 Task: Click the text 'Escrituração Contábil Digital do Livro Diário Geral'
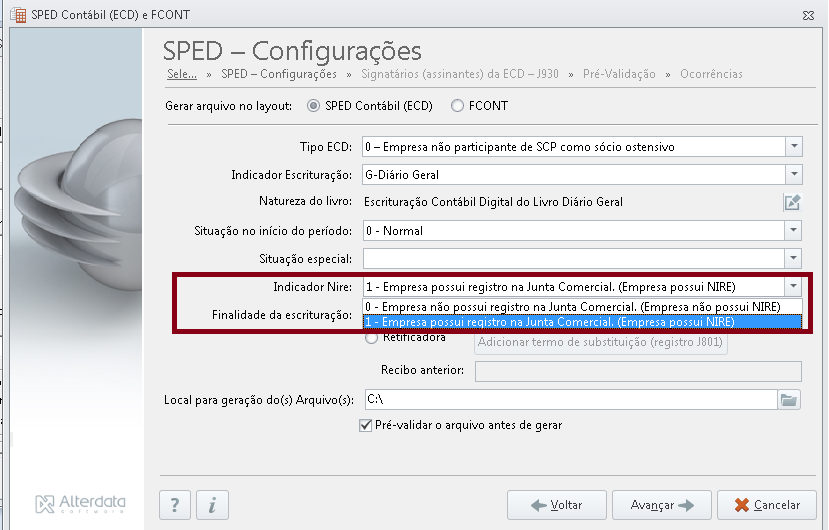[x=493, y=202]
